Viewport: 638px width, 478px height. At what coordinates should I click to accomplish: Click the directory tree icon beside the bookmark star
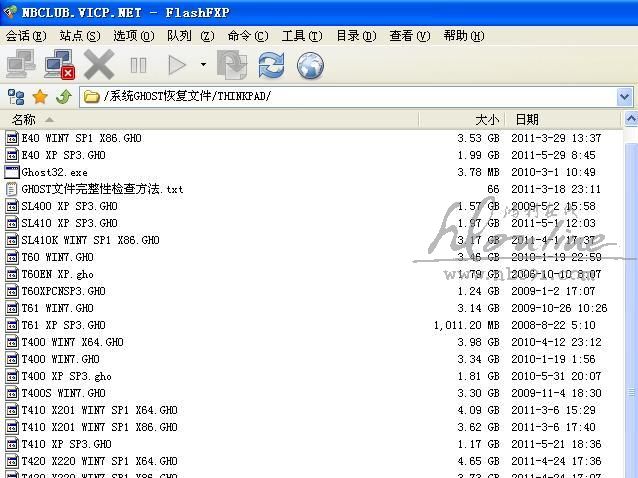tap(16, 97)
